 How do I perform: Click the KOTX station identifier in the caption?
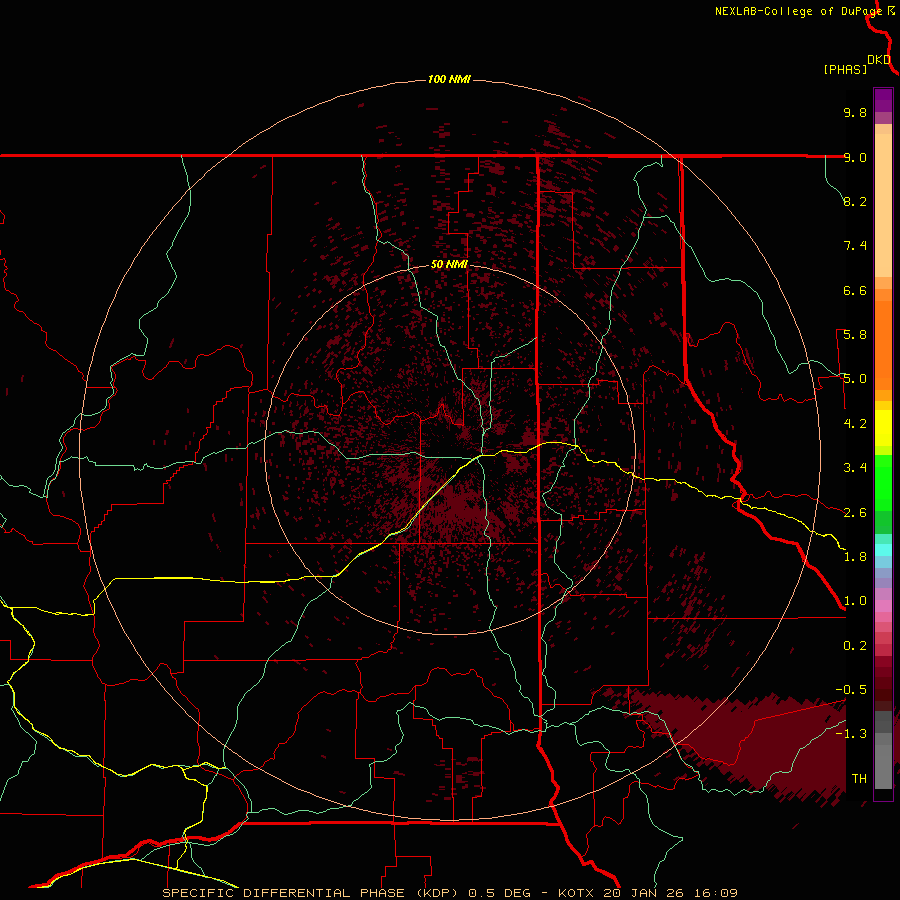(x=578, y=893)
